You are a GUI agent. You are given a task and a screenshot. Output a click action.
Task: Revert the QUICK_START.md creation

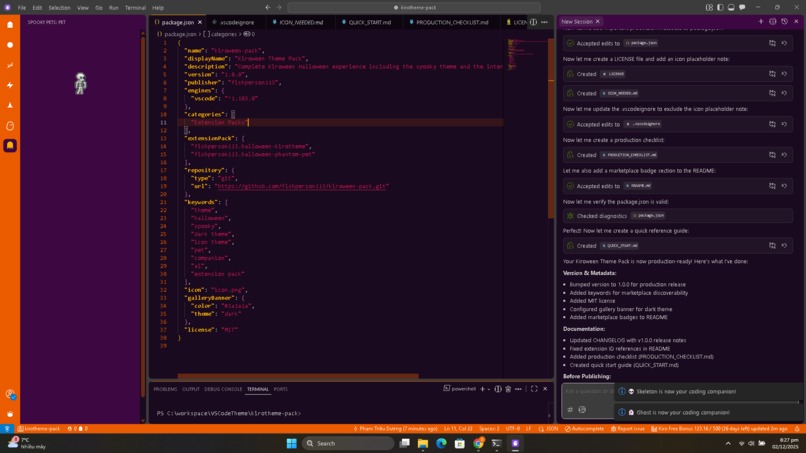[x=784, y=246]
